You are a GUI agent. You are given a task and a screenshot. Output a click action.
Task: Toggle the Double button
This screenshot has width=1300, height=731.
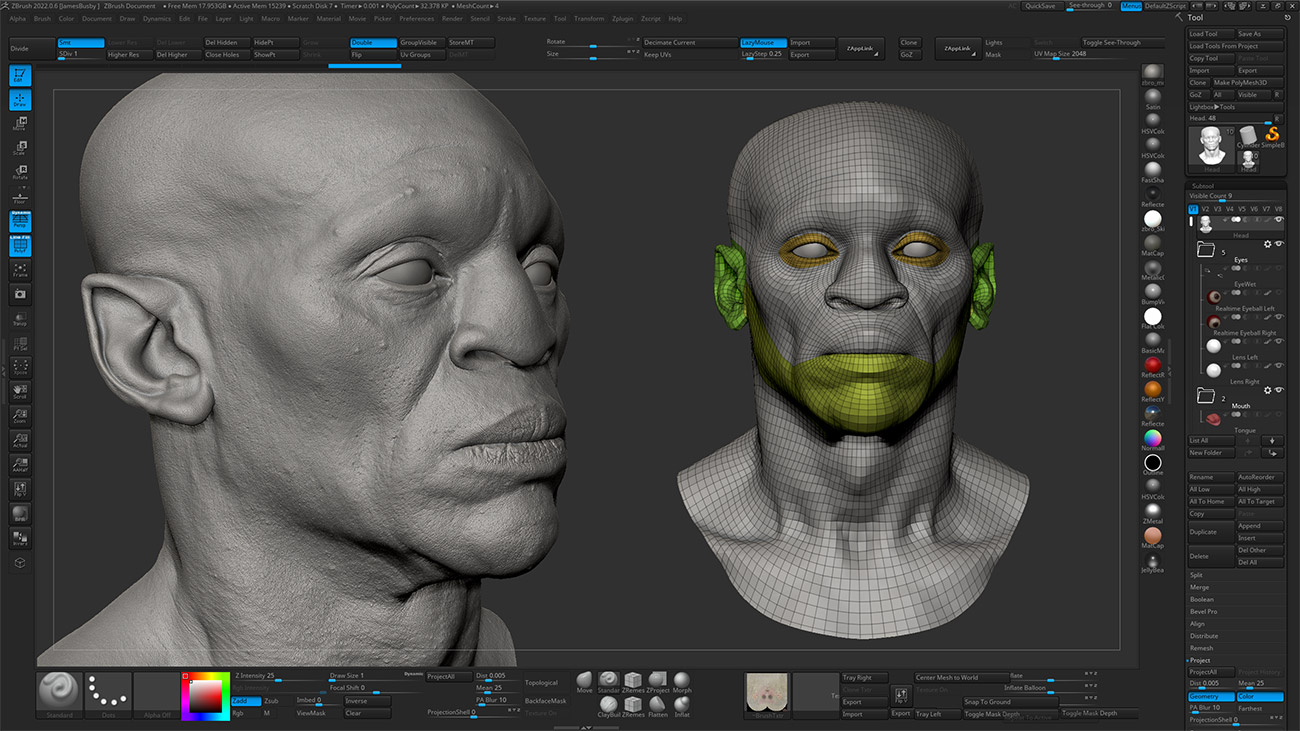pyautogui.click(x=373, y=43)
